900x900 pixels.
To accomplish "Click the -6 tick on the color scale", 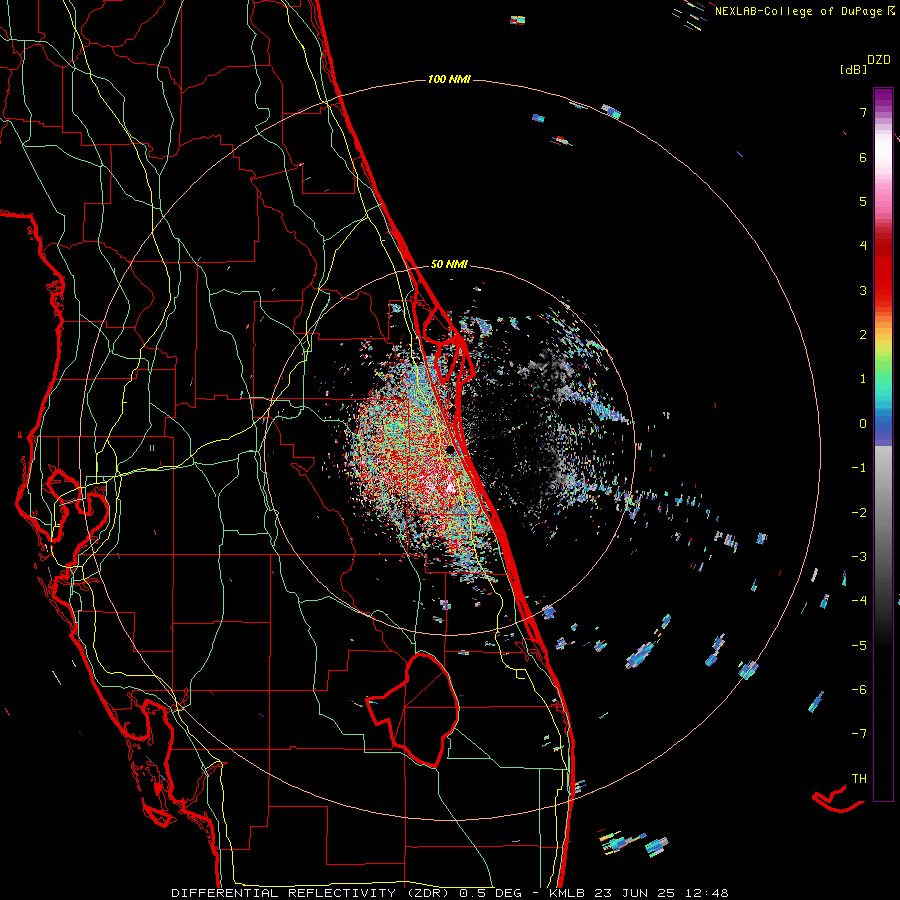I will [x=859, y=690].
